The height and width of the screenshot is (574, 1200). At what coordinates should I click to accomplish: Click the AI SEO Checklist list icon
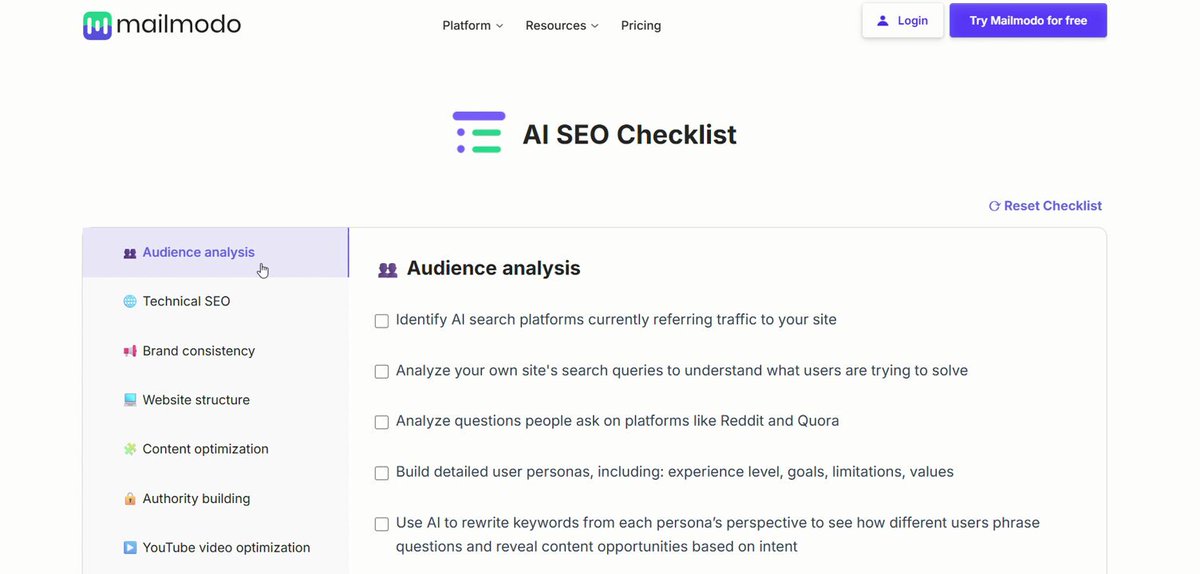tap(479, 133)
